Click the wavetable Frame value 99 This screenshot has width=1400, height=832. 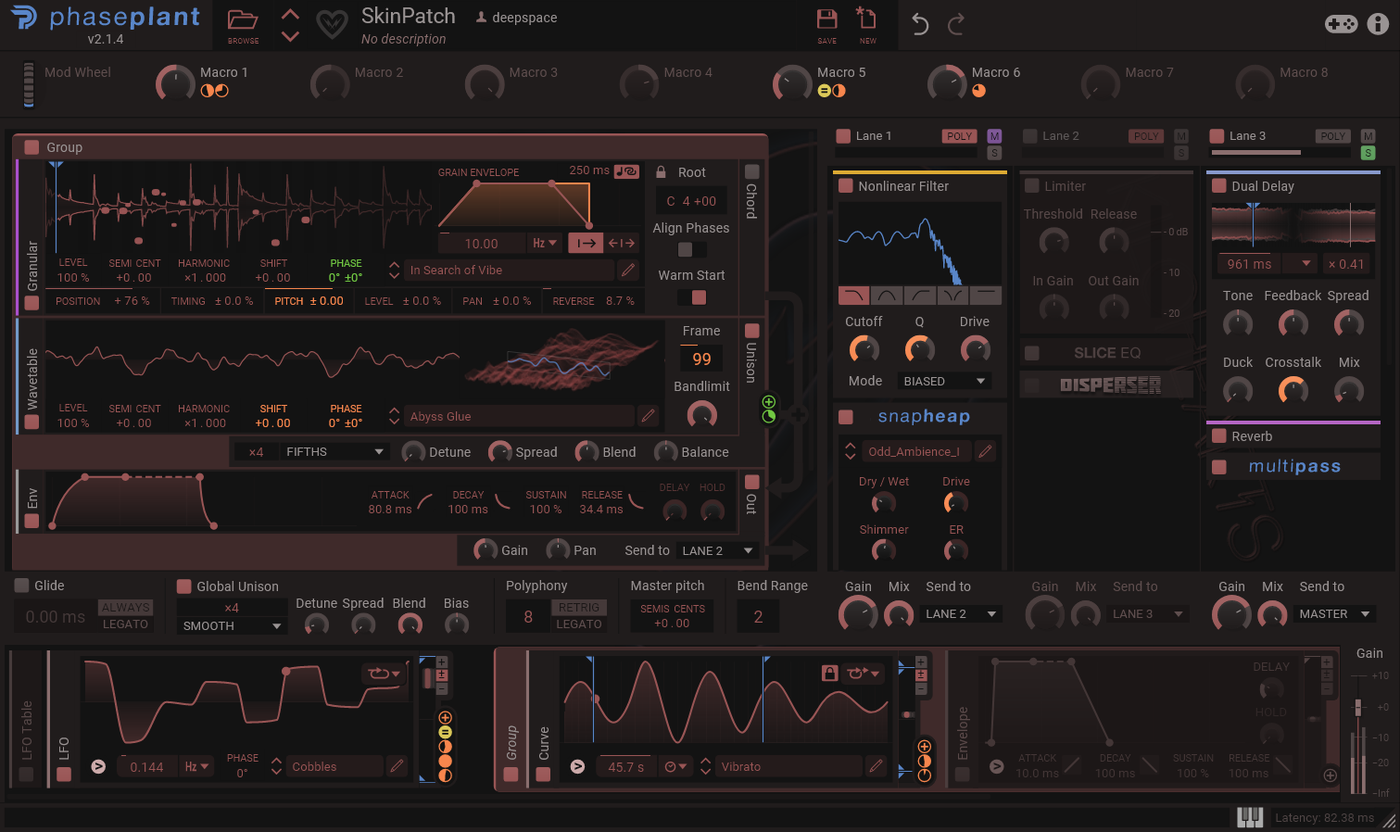[701, 359]
